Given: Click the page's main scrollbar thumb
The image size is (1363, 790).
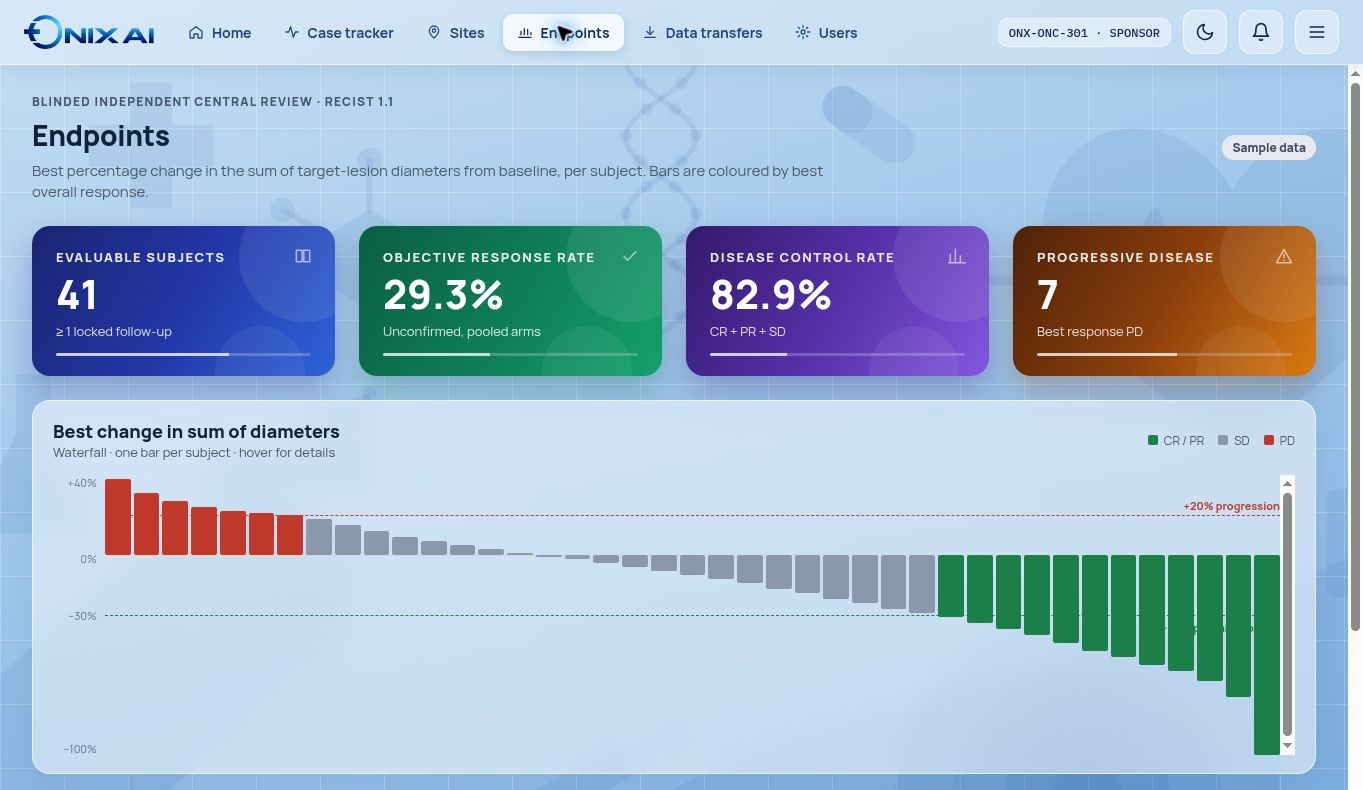Looking at the screenshot, I should tap(1356, 357).
